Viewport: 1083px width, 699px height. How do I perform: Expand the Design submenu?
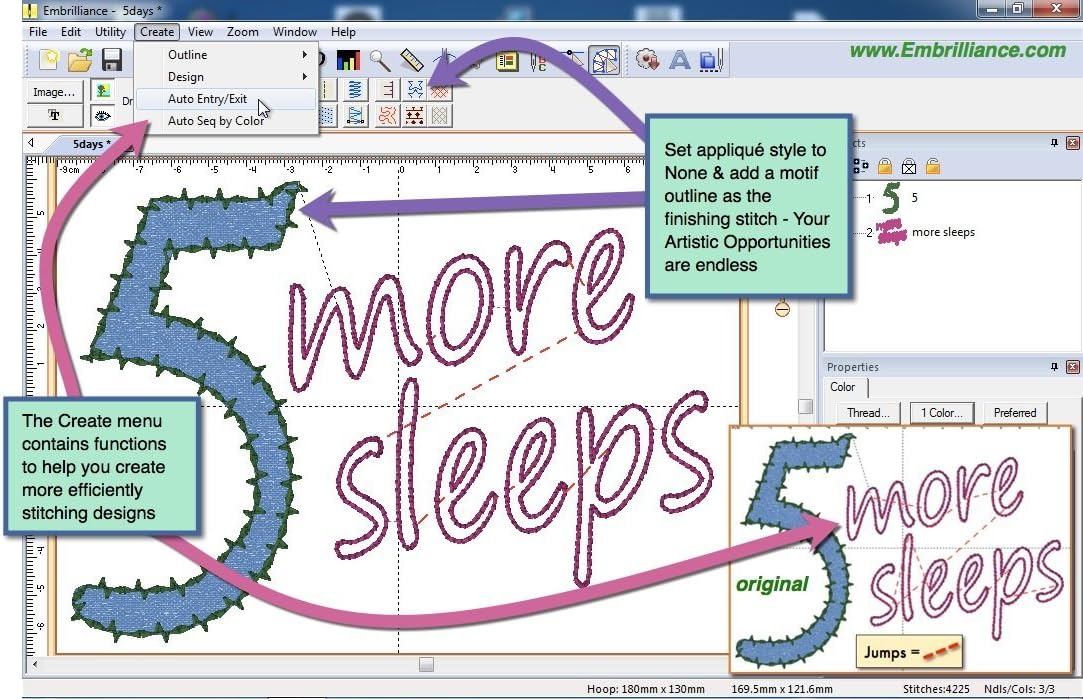227,77
